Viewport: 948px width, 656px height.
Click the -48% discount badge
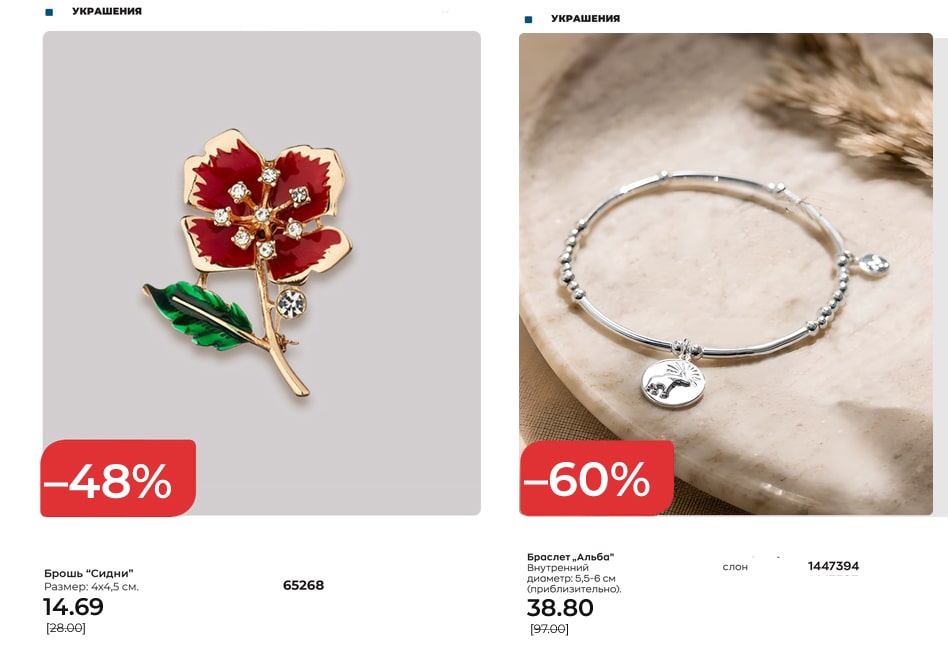(118, 478)
